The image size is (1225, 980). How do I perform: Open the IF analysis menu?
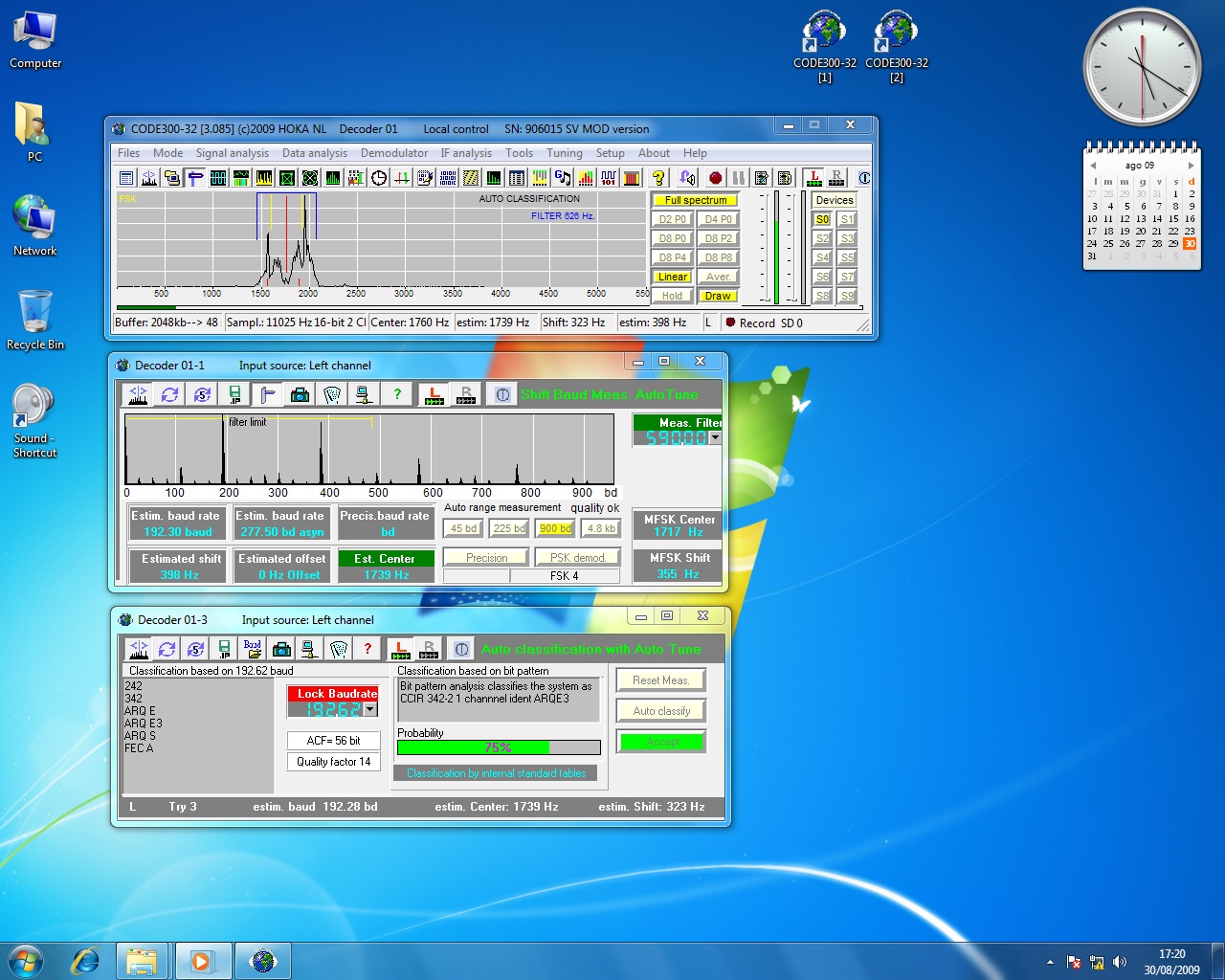click(466, 153)
